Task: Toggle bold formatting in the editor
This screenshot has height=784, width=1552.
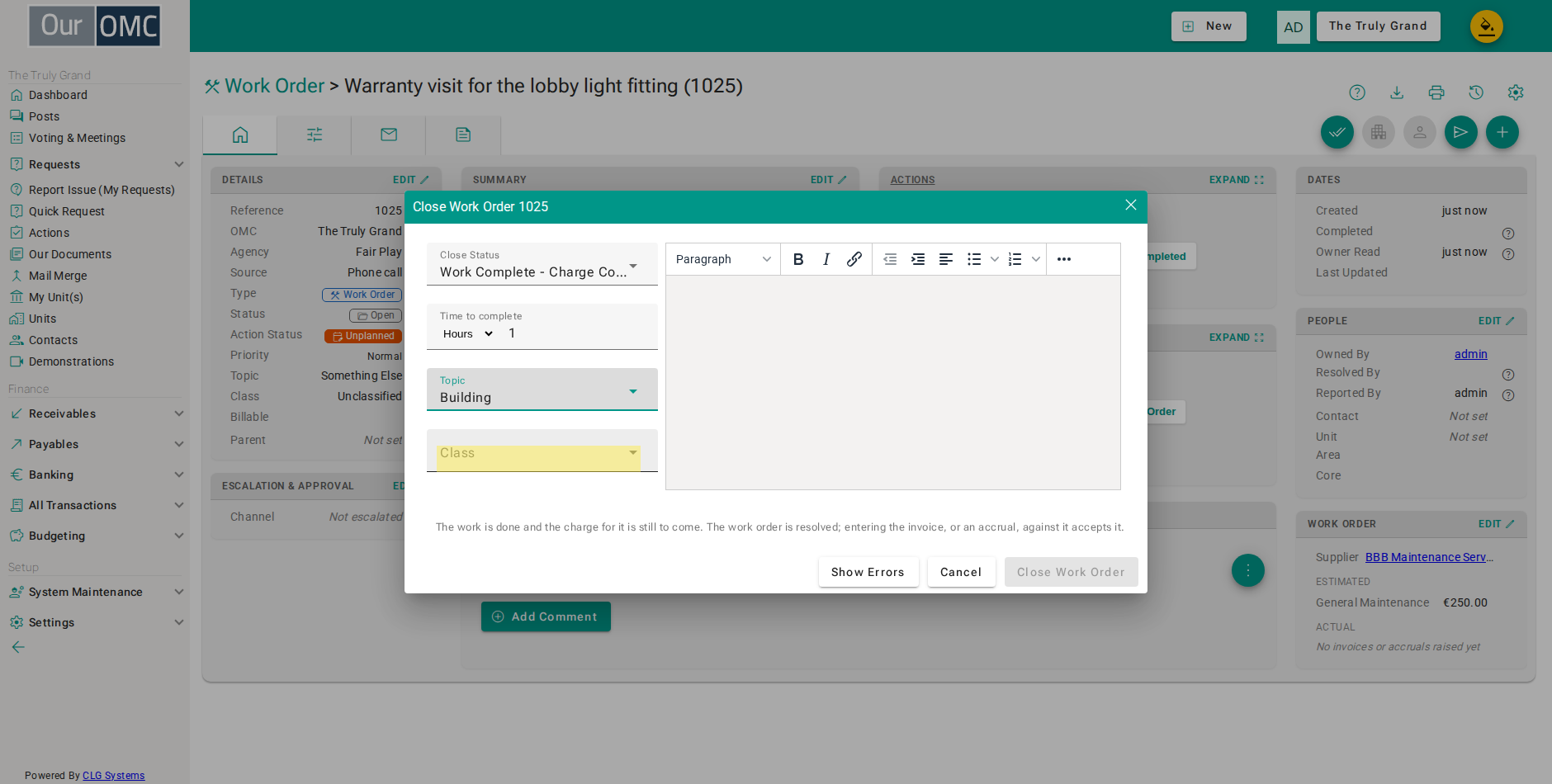Action: (x=798, y=259)
